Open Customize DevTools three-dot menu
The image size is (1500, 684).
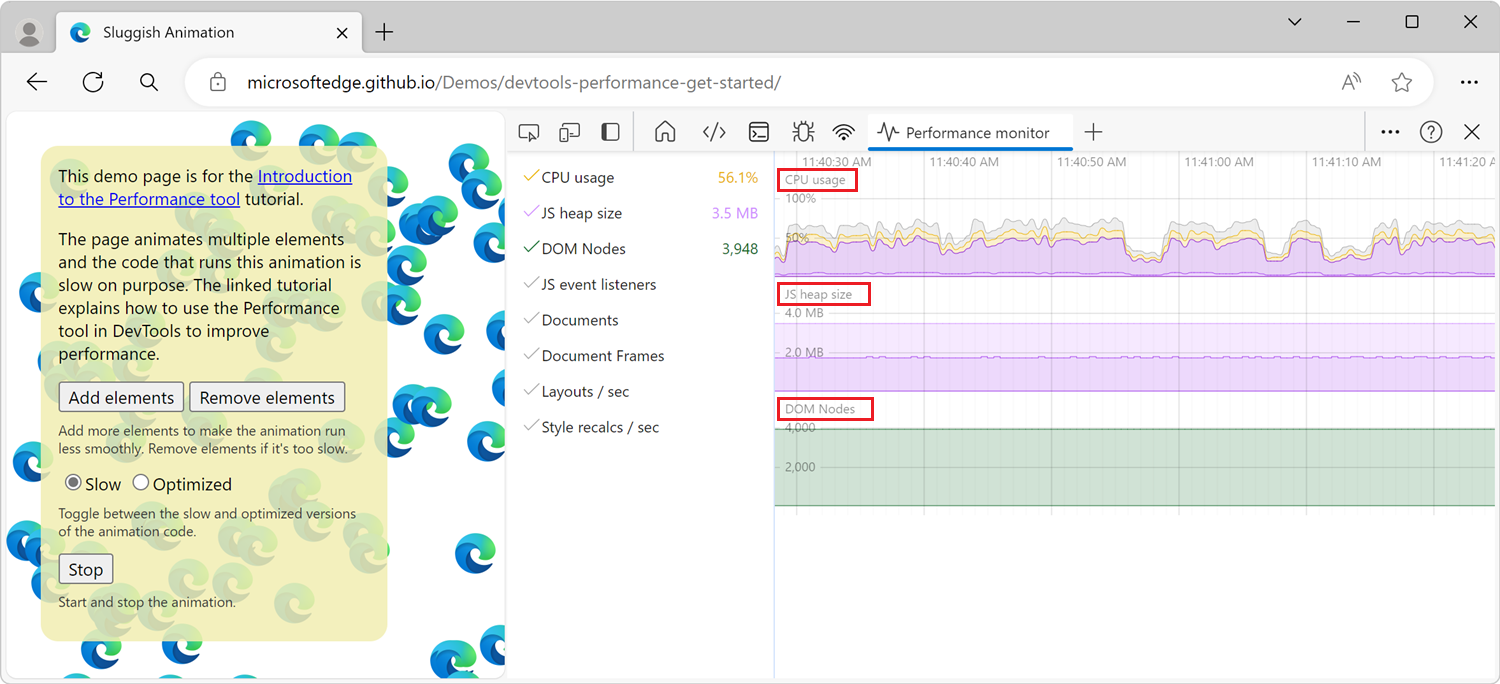click(x=1390, y=132)
